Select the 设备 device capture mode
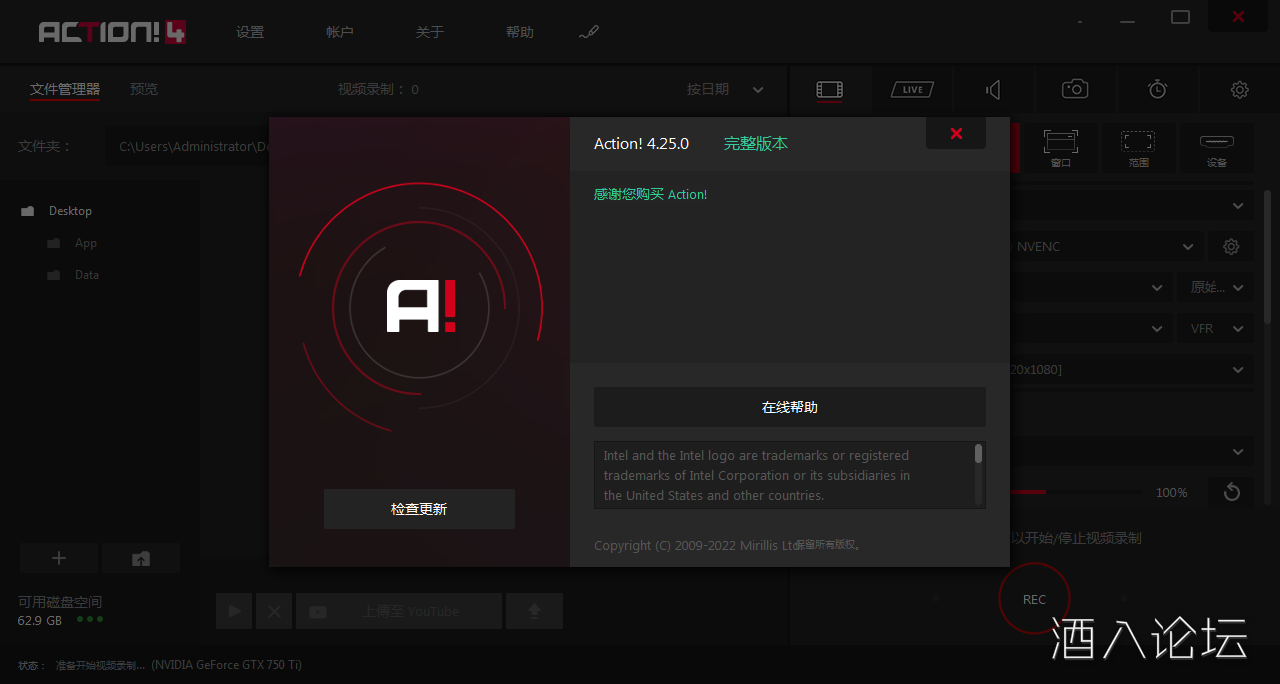 (x=1216, y=148)
